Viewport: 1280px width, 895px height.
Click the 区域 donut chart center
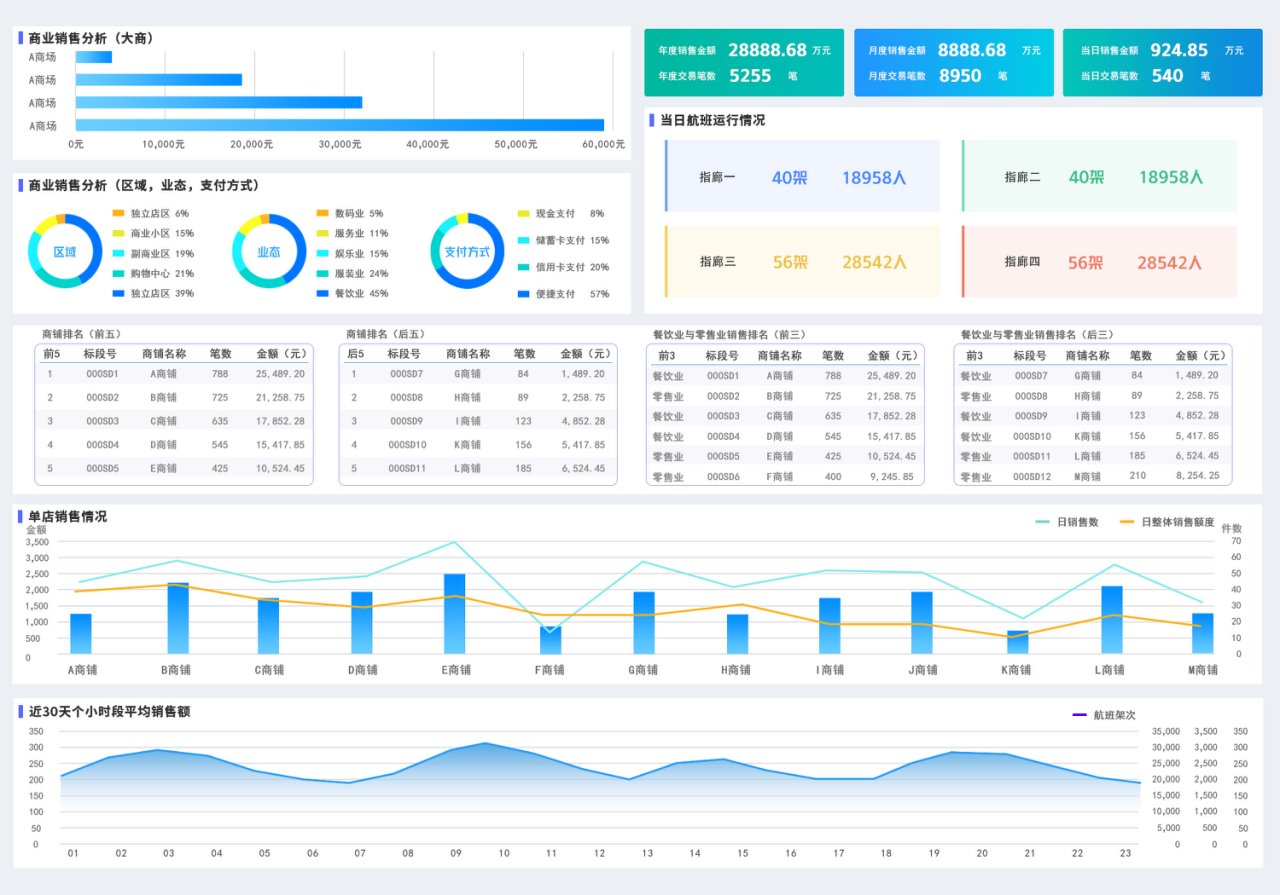coord(65,252)
